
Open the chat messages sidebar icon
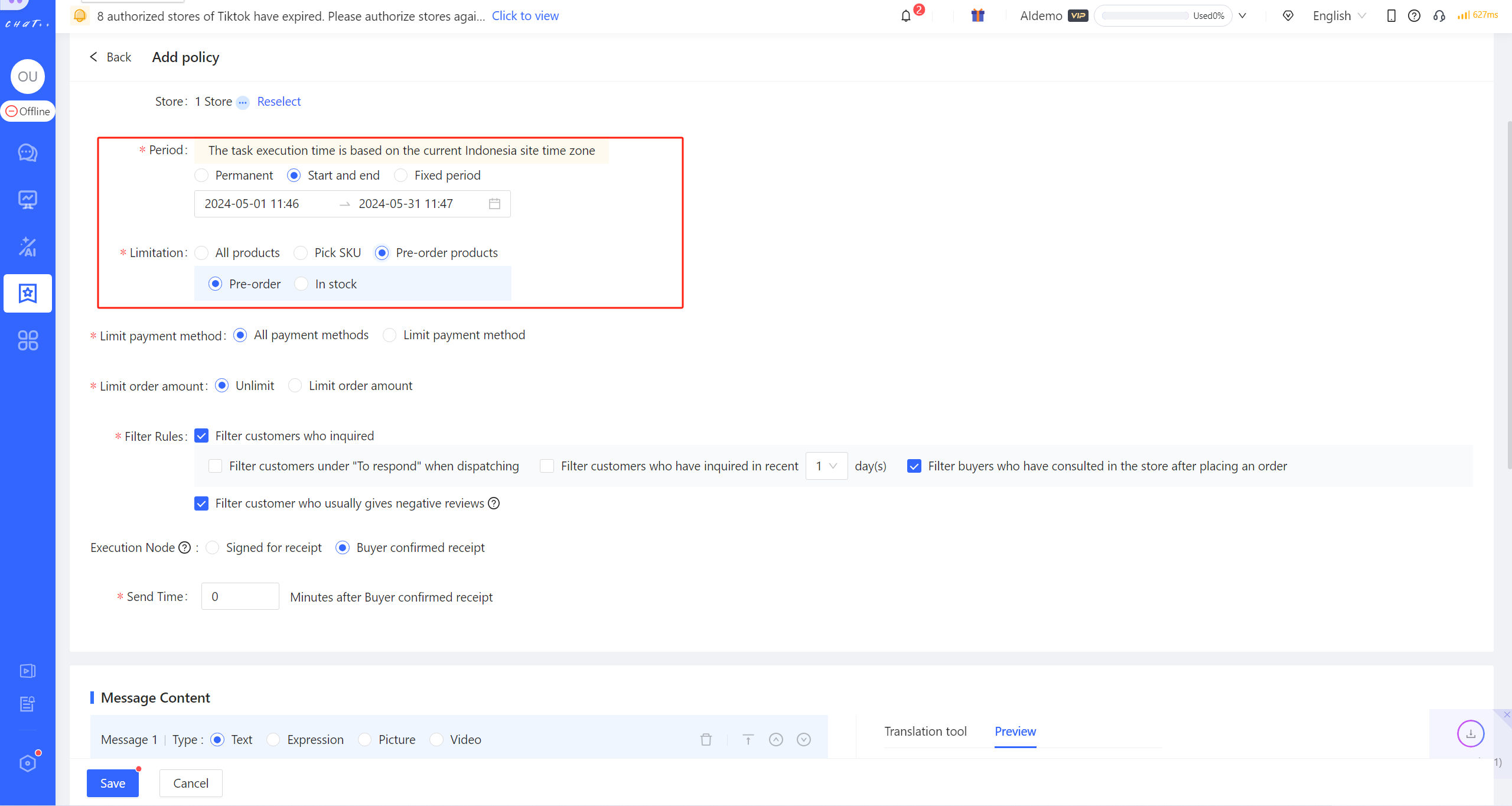tap(28, 153)
